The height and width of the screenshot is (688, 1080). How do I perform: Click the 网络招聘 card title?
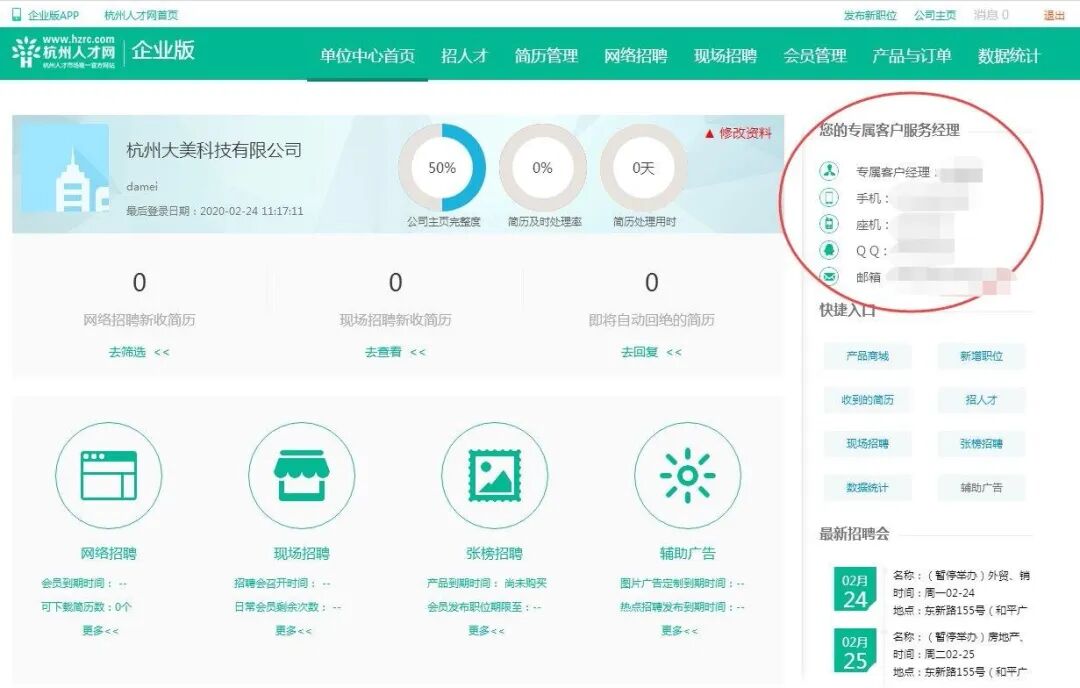[x=109, y=553]
